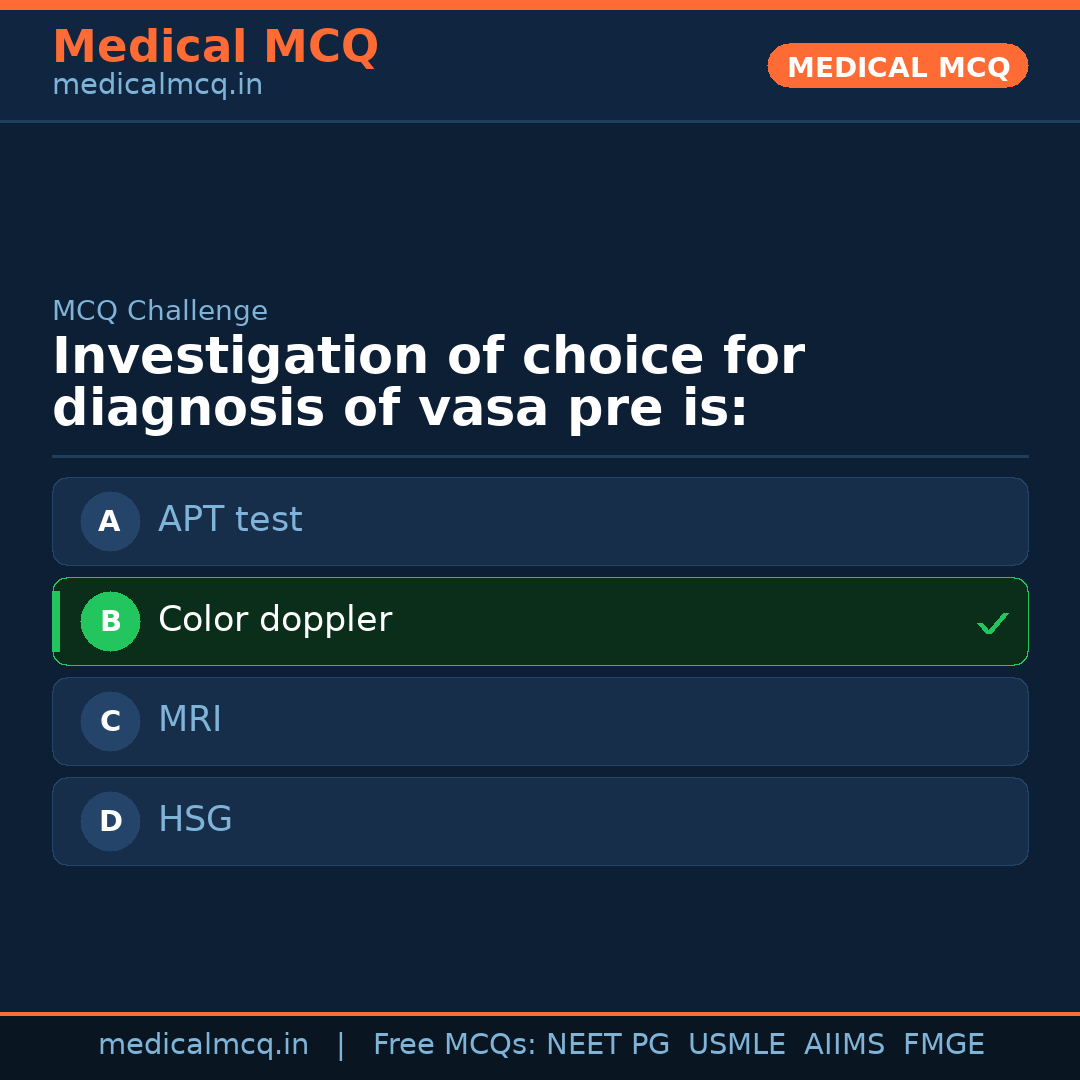Select the APT test answer option

click(540, 521)
